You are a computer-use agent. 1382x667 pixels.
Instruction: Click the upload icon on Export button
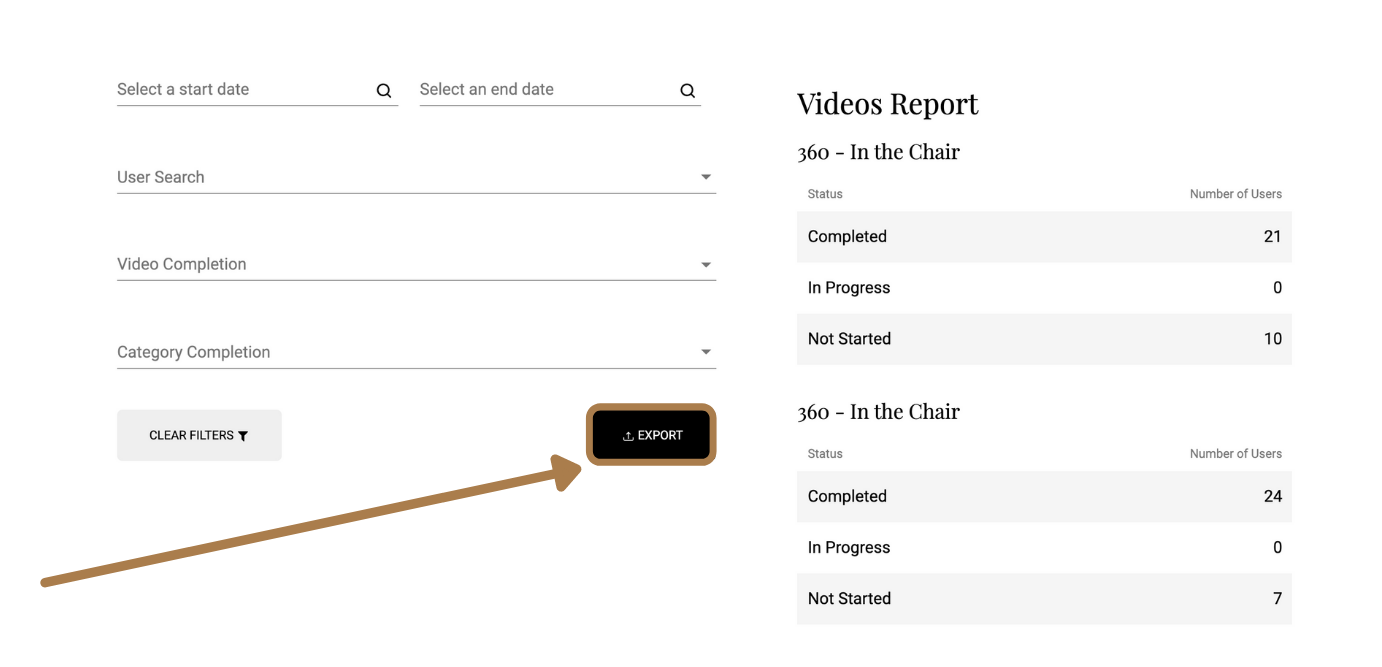(628, 436)
